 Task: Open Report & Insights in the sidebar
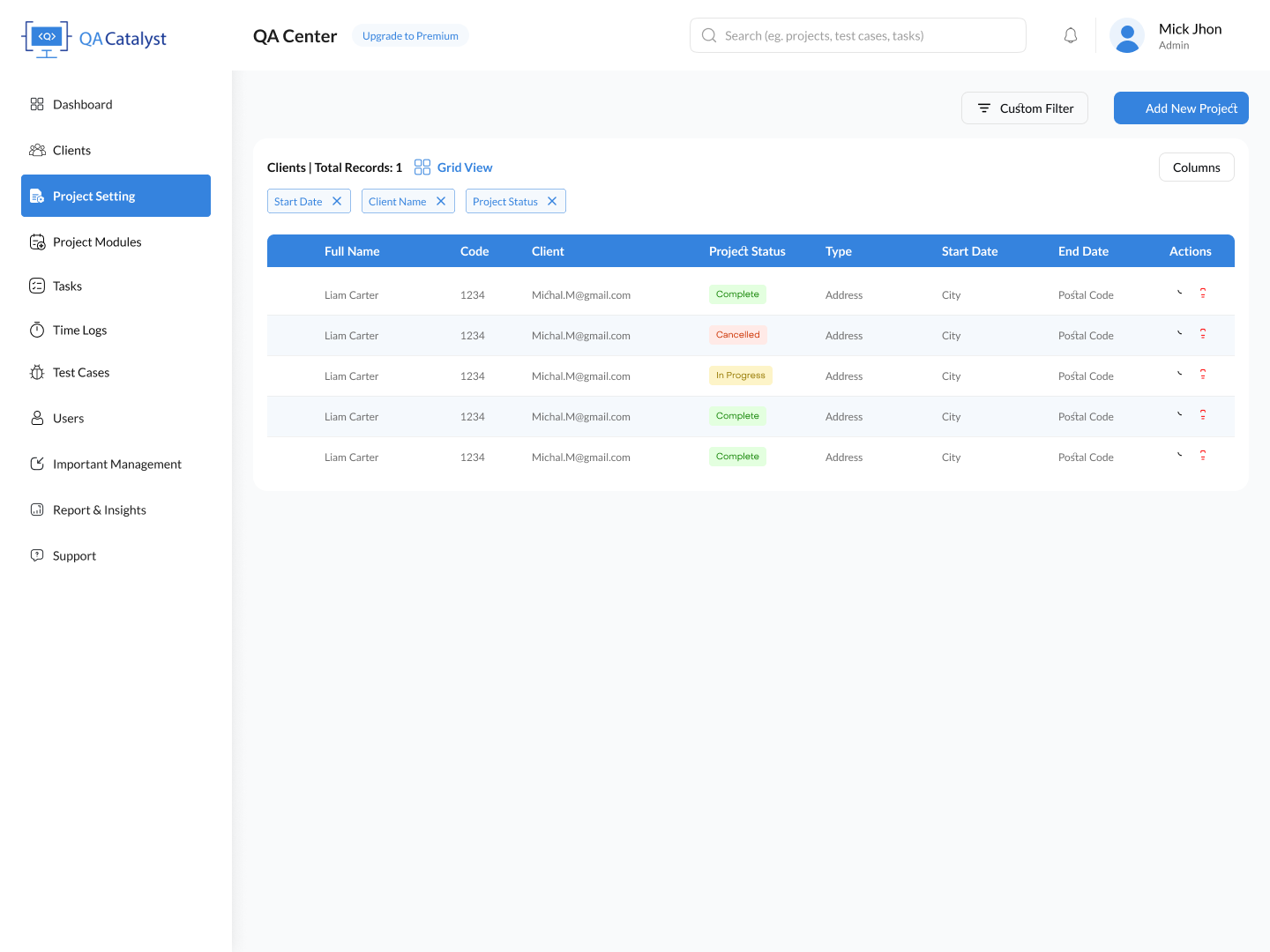coord(99,509)
